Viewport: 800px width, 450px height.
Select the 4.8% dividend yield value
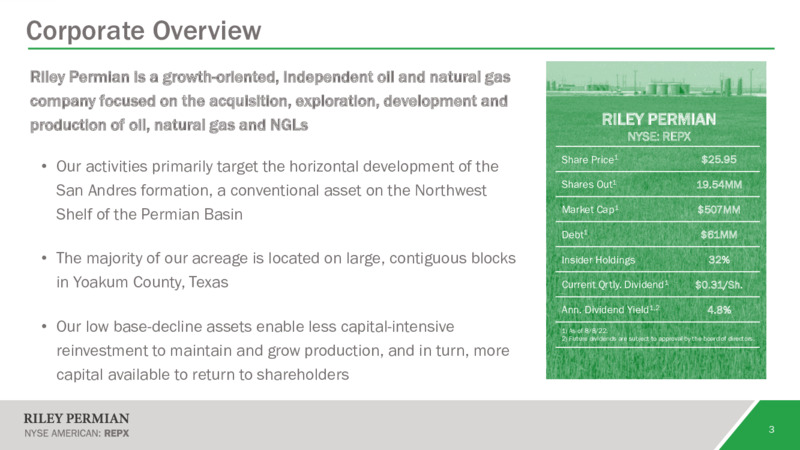718,310
